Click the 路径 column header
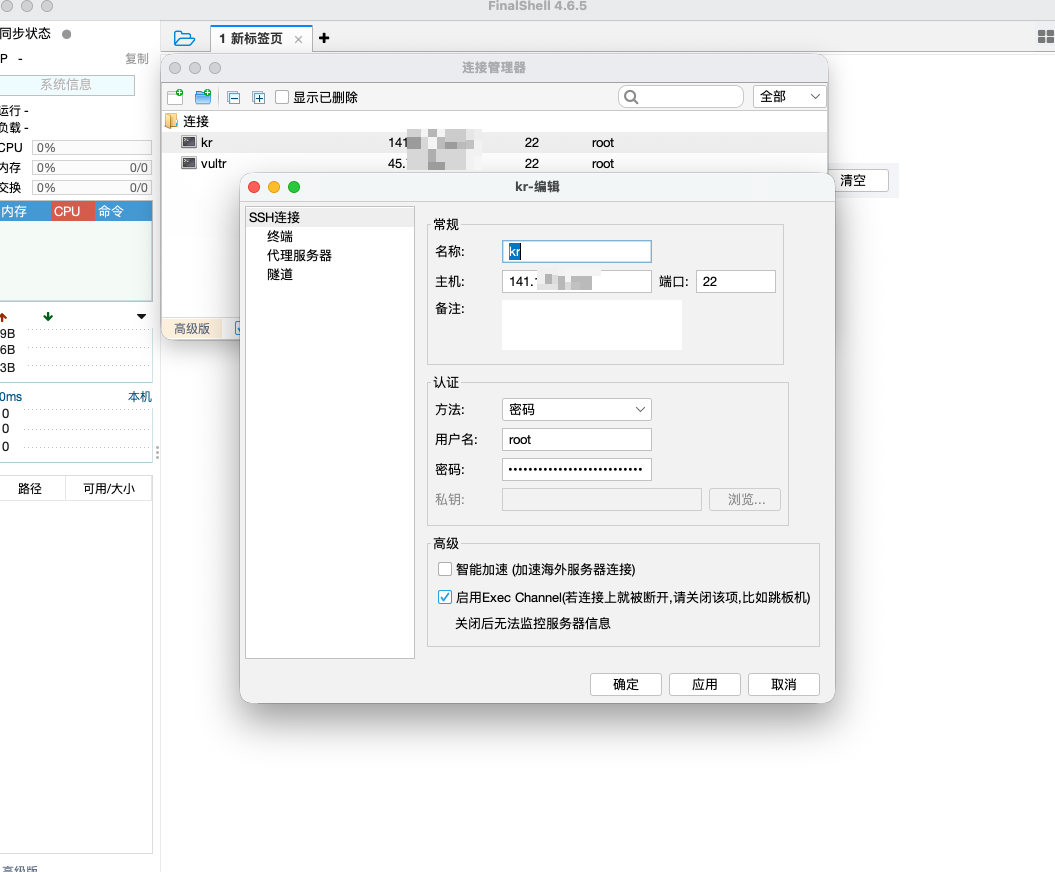1055x872 pixels. coord(30,488)
